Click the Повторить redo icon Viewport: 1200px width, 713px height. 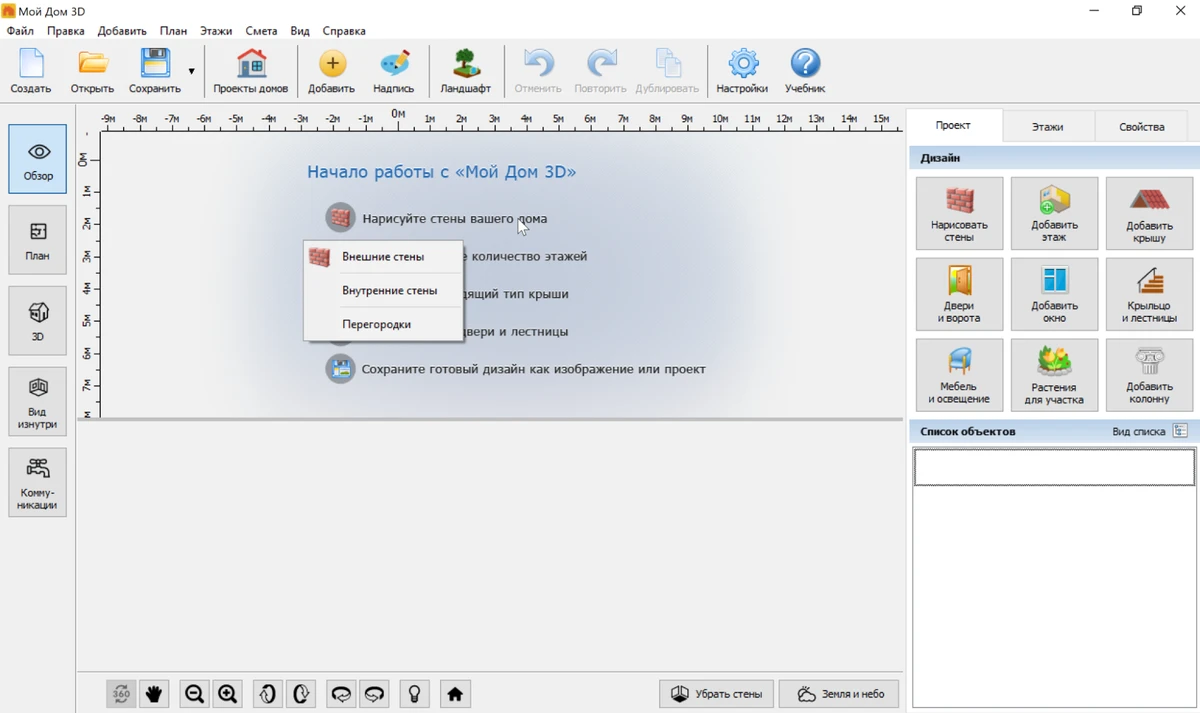pos(600,70)
